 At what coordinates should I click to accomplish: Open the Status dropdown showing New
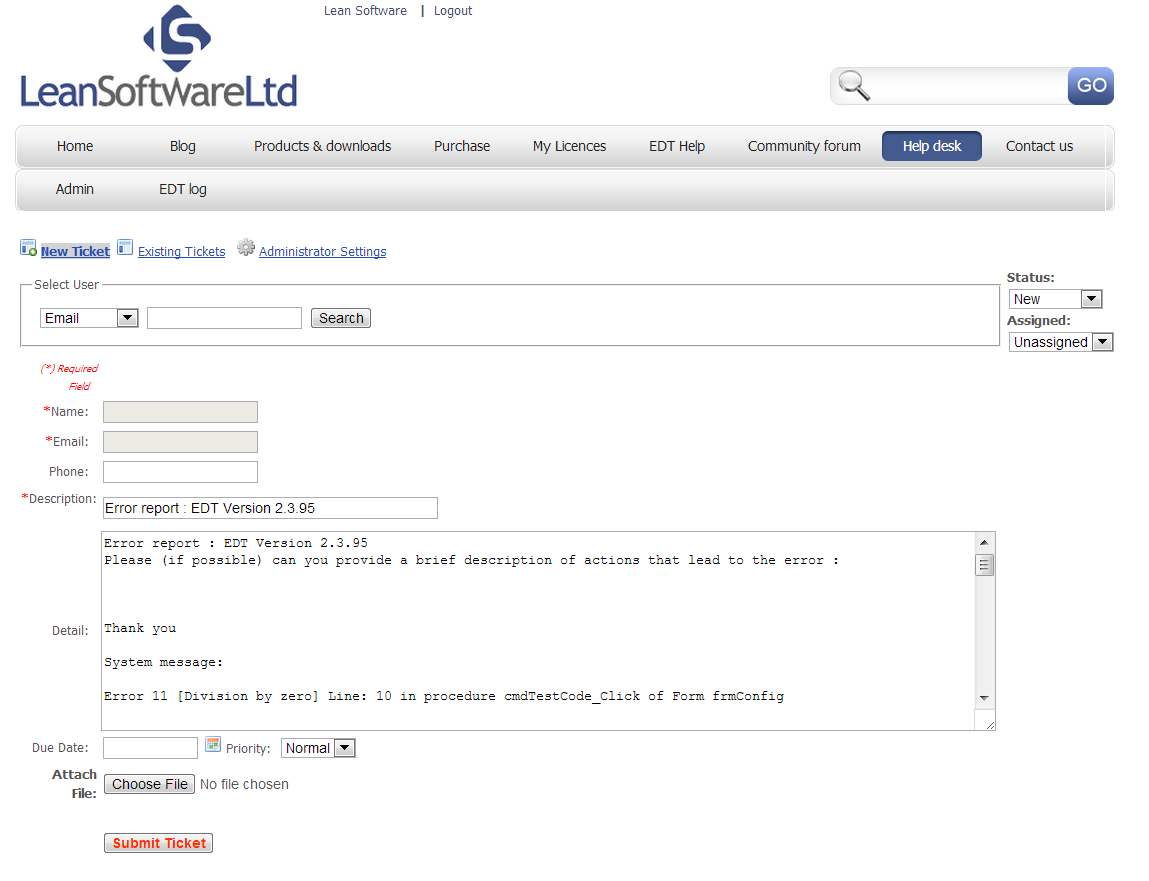(1056, 299)
